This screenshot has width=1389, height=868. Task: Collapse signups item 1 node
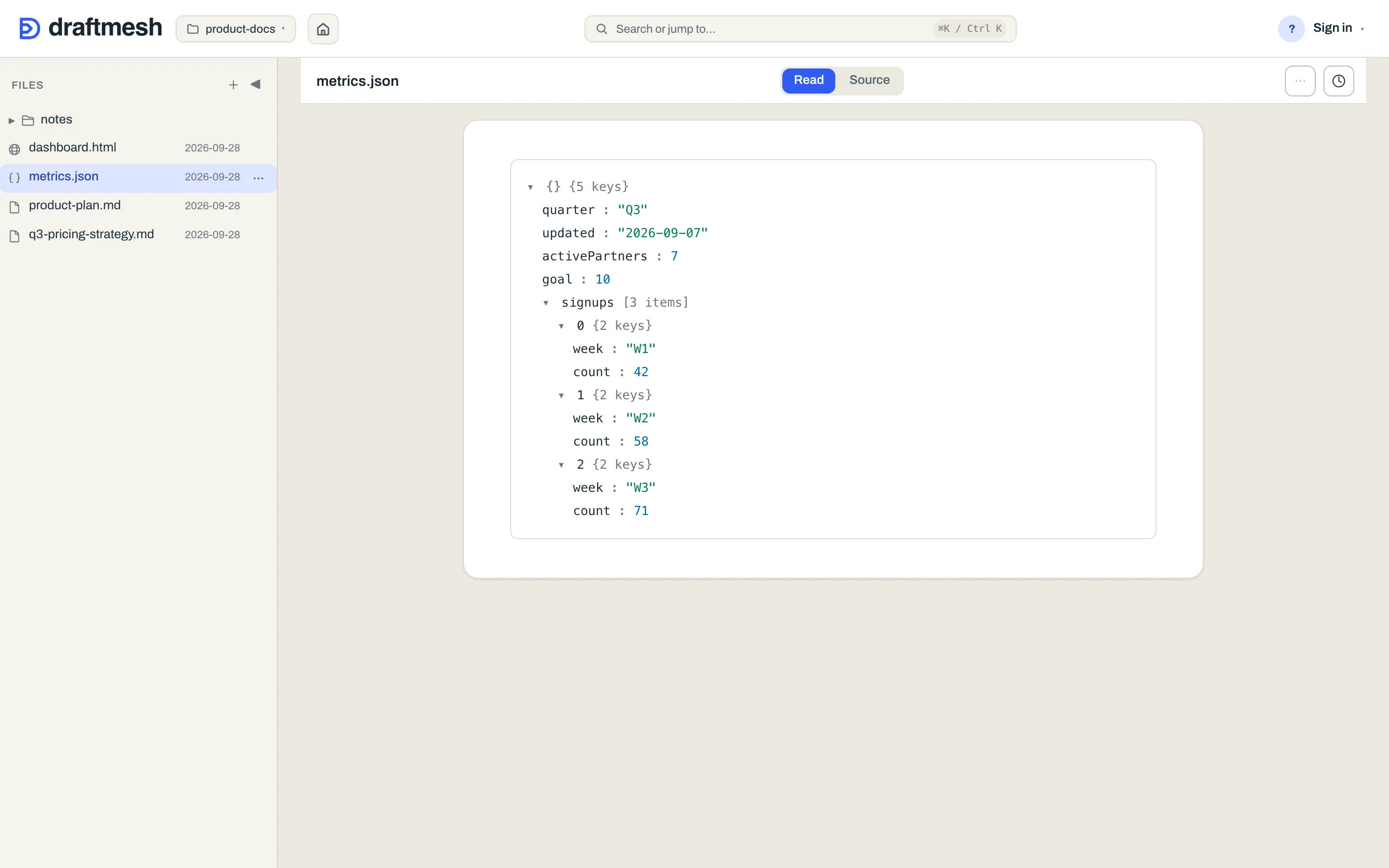(561, 395)
